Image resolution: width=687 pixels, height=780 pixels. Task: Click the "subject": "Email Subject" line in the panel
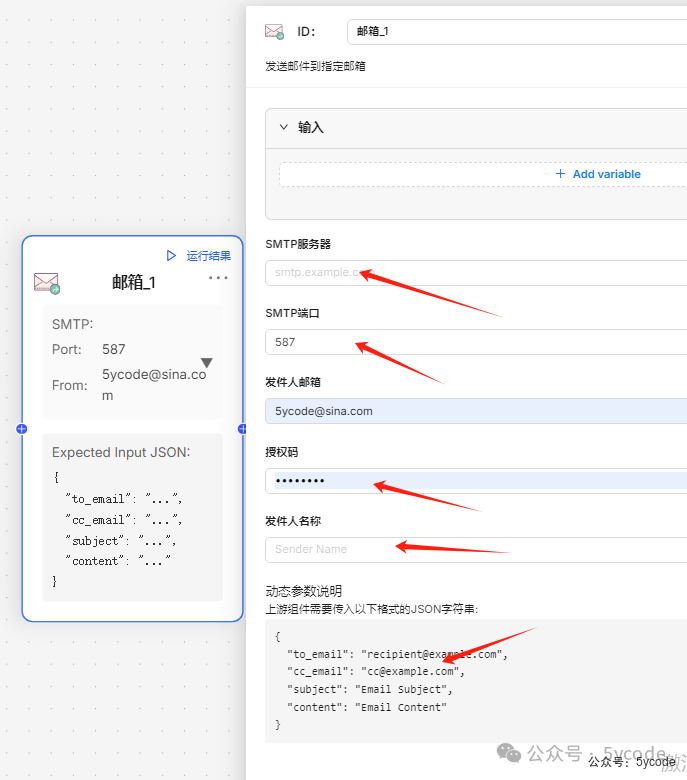point(370,689)
